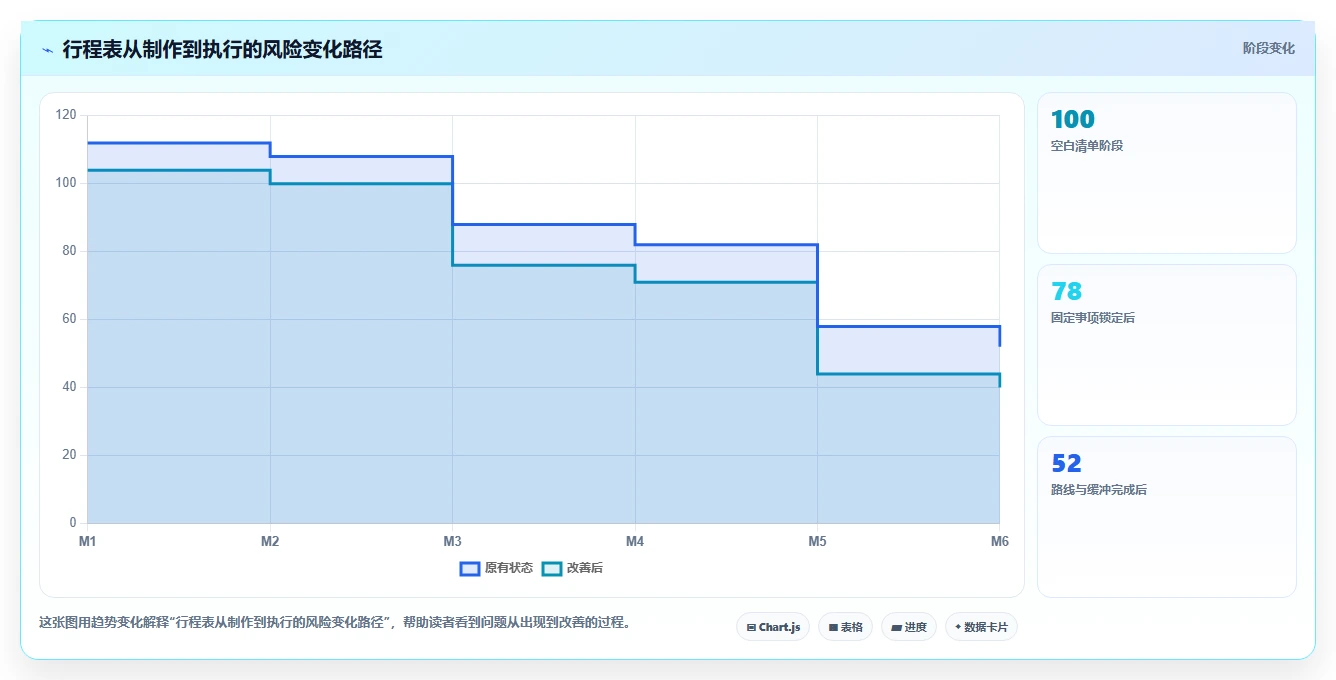Click the chart description sentence below the chart
This screenshot has width=1336, height=680.
click(x=335, y=622)
